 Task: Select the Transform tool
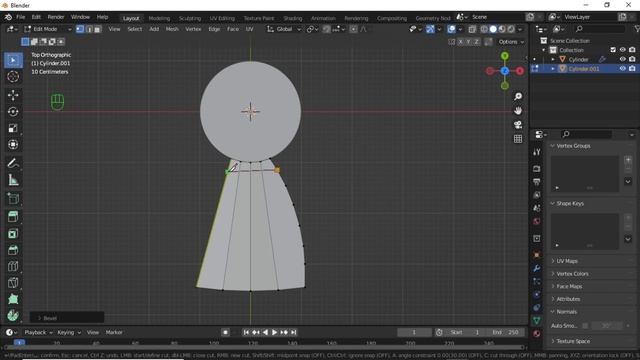point(13,144)
